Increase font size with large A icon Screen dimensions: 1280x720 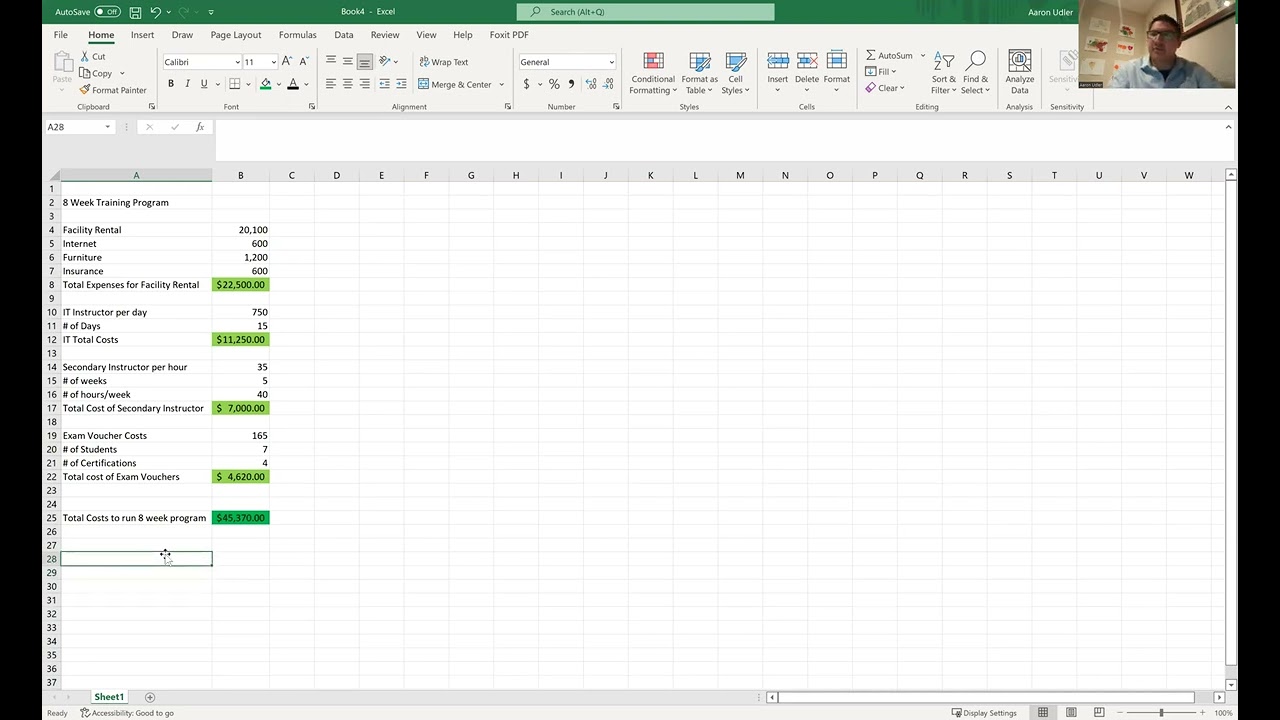tap(287, 62)
